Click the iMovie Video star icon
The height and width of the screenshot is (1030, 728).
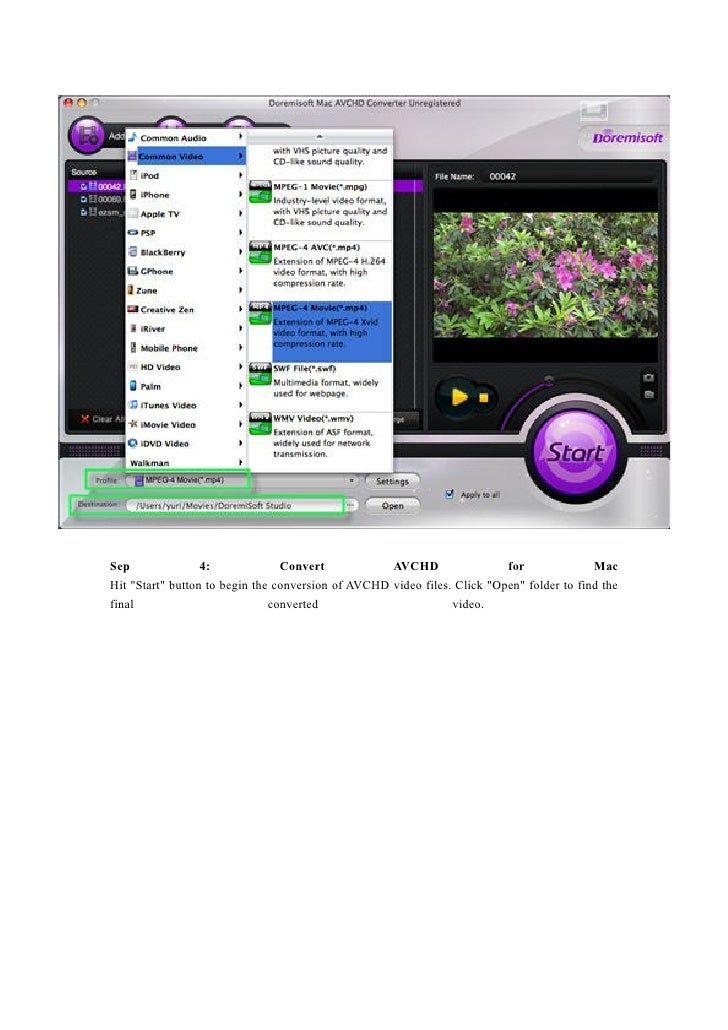[x=133, y=424]
